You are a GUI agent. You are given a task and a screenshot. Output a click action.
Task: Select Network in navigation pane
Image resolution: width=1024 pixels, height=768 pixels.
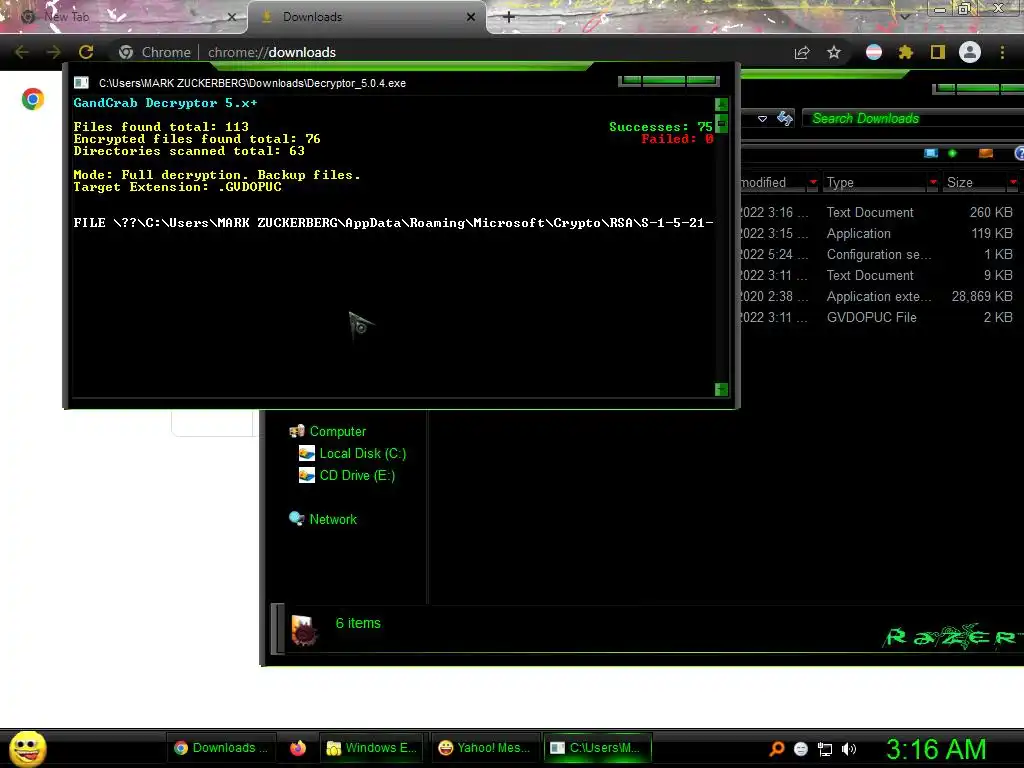[x=332, y=519]
